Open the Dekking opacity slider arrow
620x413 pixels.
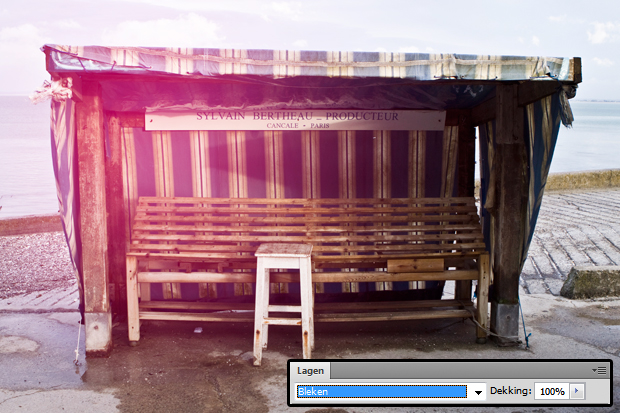point(577,391)
